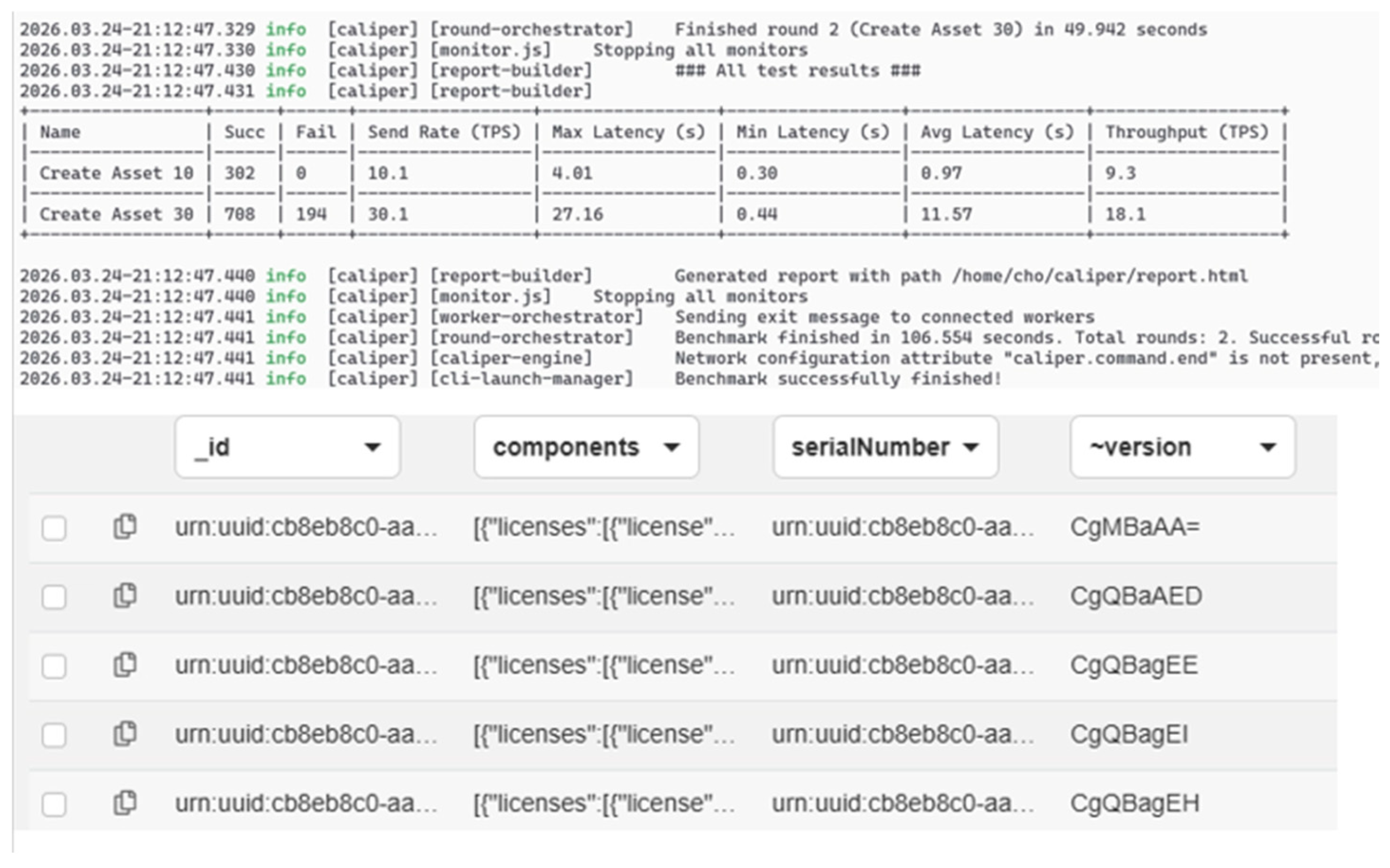Viewport: 1390px width, 868px height.
Task: Select serialNumber cell in row CgQBagEE
Action: tap(903, 665)
